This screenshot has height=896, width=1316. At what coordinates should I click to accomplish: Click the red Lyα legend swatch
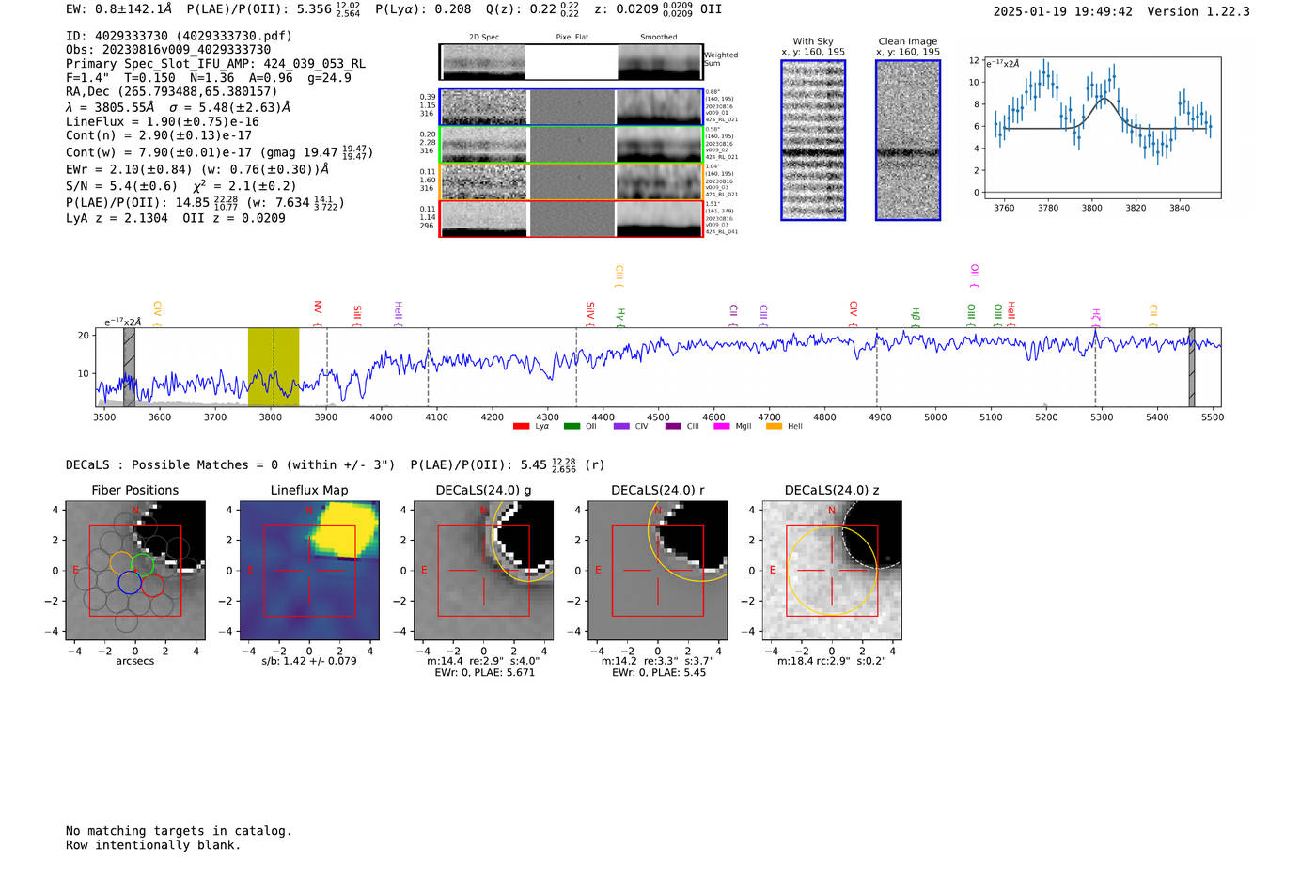pyautogui.click(x=521, y=426)
